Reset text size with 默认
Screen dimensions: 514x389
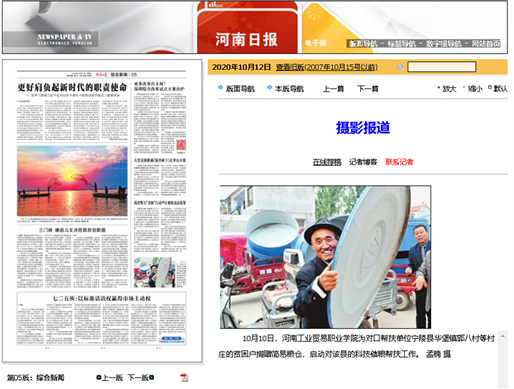tap(500, 89)
